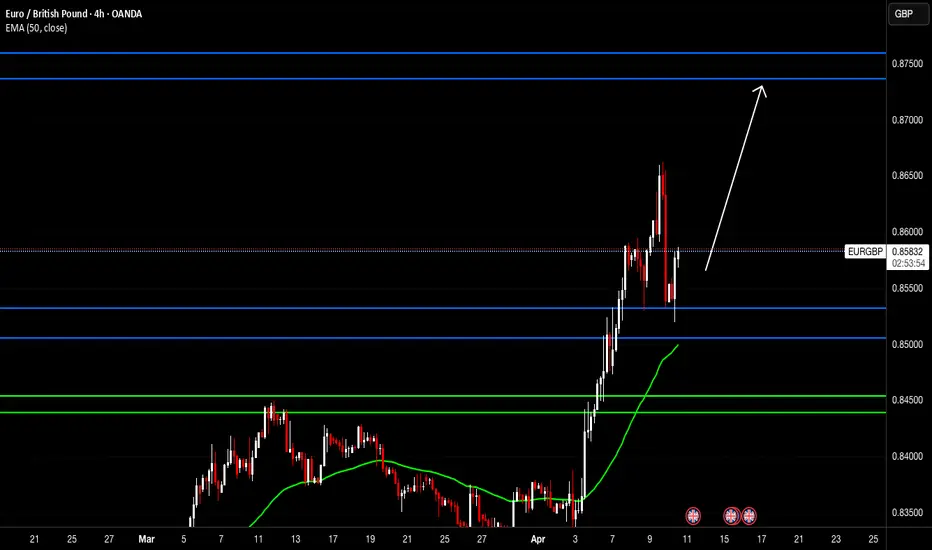The height and width of the screenshot is (550, 932).
Task: Select the blue horizontal line just above 0.85000
Action: click(443, 338)
